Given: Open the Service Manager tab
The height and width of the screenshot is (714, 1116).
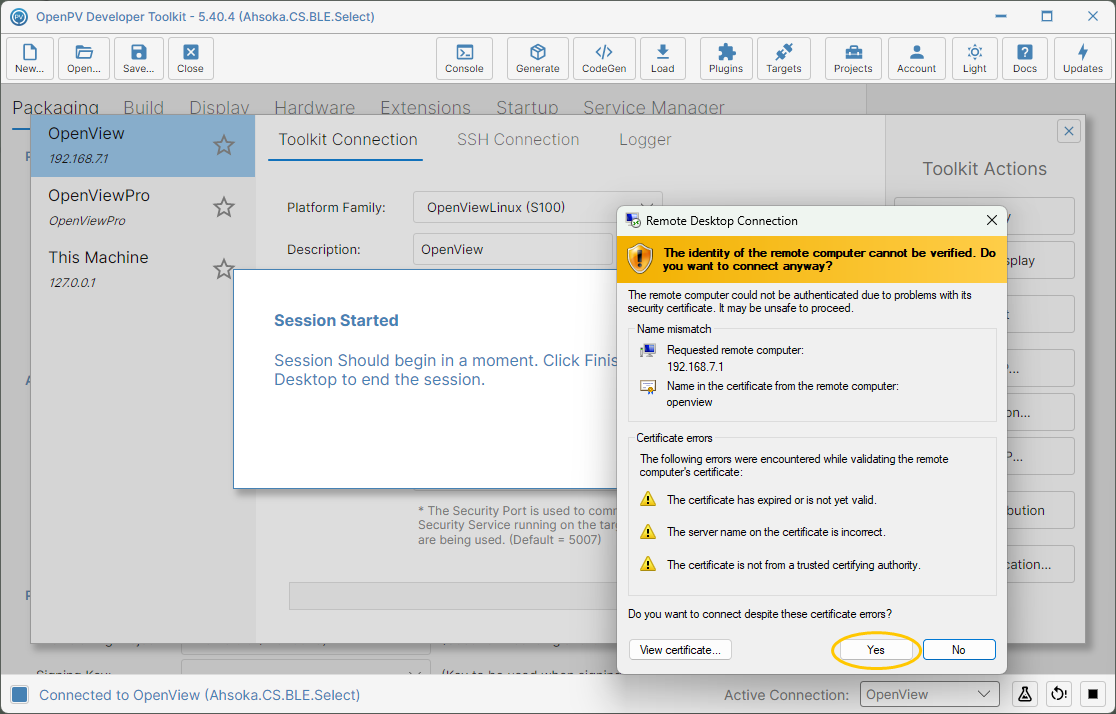Looking at the screenshot, I should click(x=653, y=107).
